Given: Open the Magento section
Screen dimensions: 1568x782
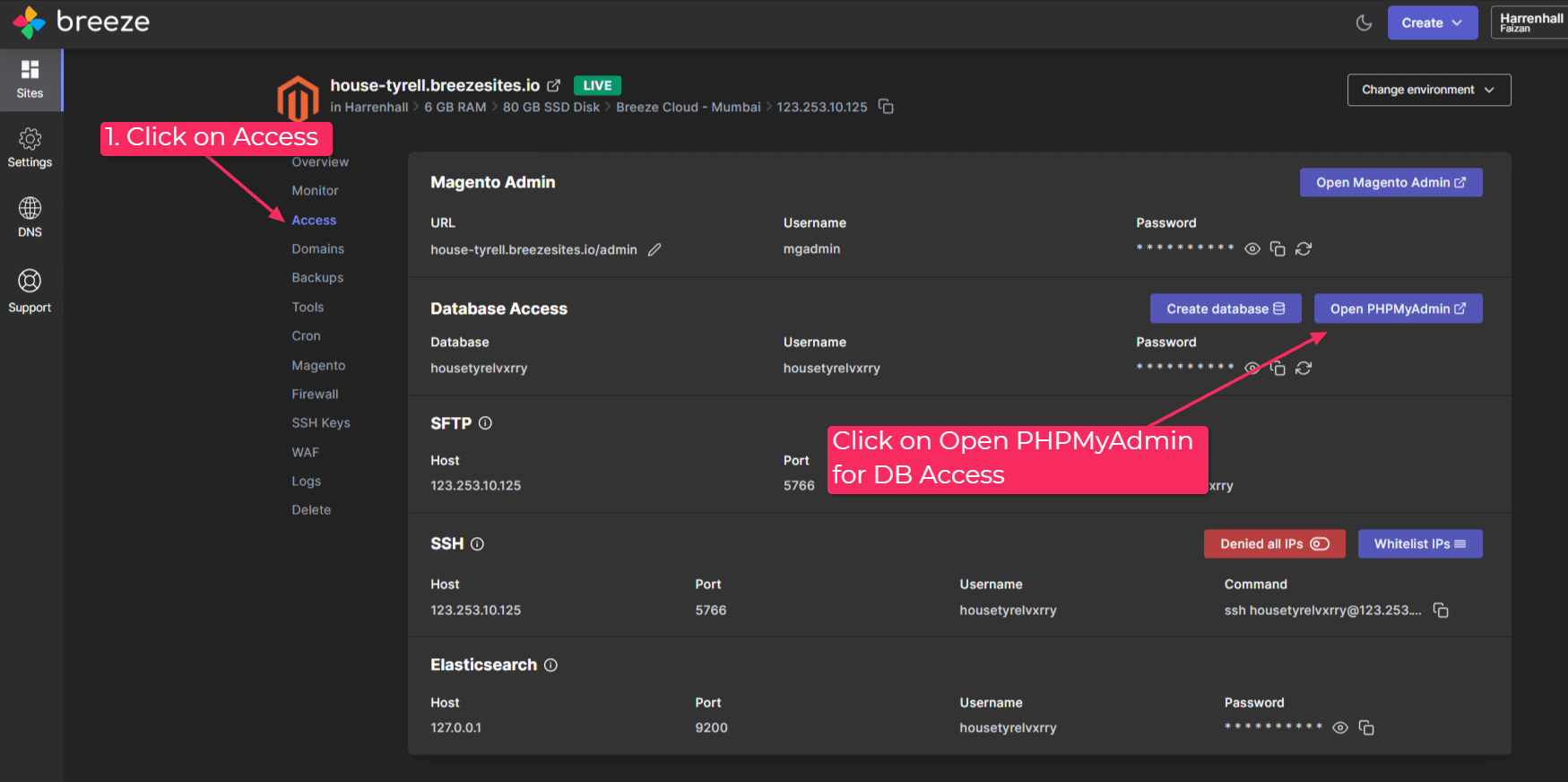Looking at the screenshot, I should pyautogui.click(x=318, y=365).
